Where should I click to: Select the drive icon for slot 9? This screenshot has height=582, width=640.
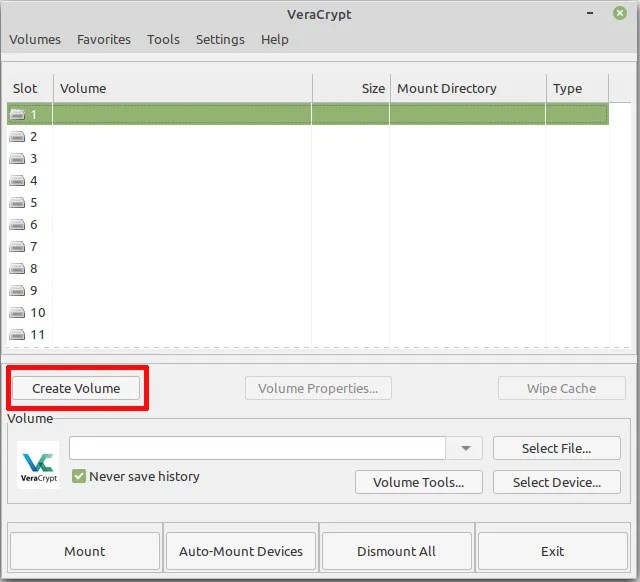[17, 291]
